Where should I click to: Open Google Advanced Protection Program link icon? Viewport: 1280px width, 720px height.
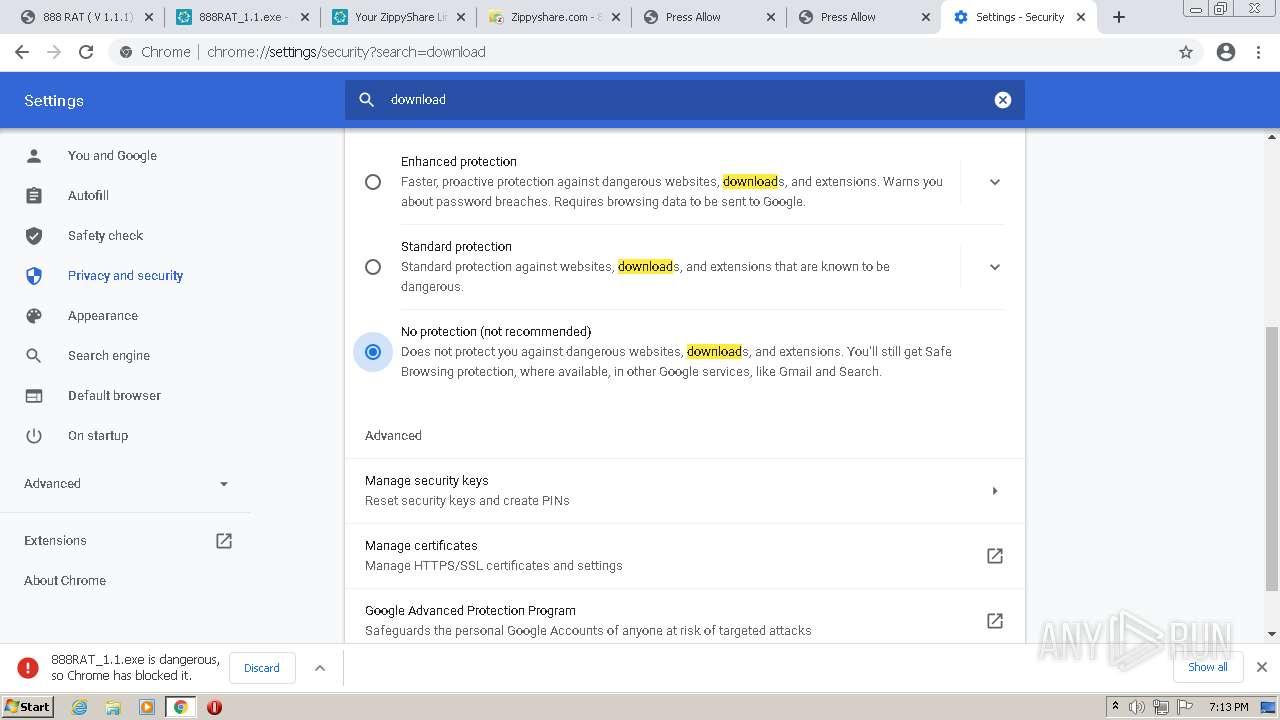995,621
